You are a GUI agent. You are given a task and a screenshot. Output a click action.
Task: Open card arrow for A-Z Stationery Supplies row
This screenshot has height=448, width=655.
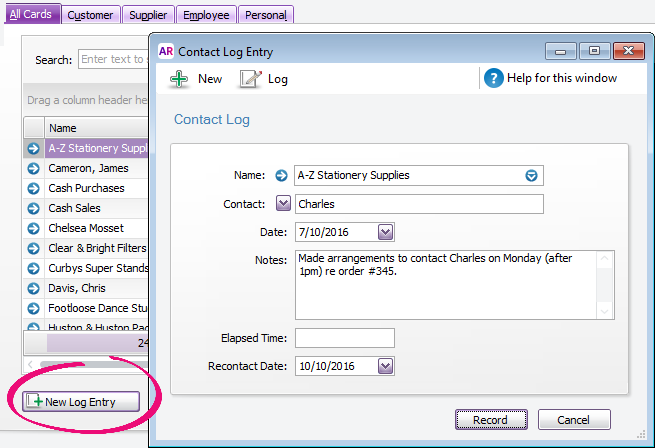[x=33, y=148]
